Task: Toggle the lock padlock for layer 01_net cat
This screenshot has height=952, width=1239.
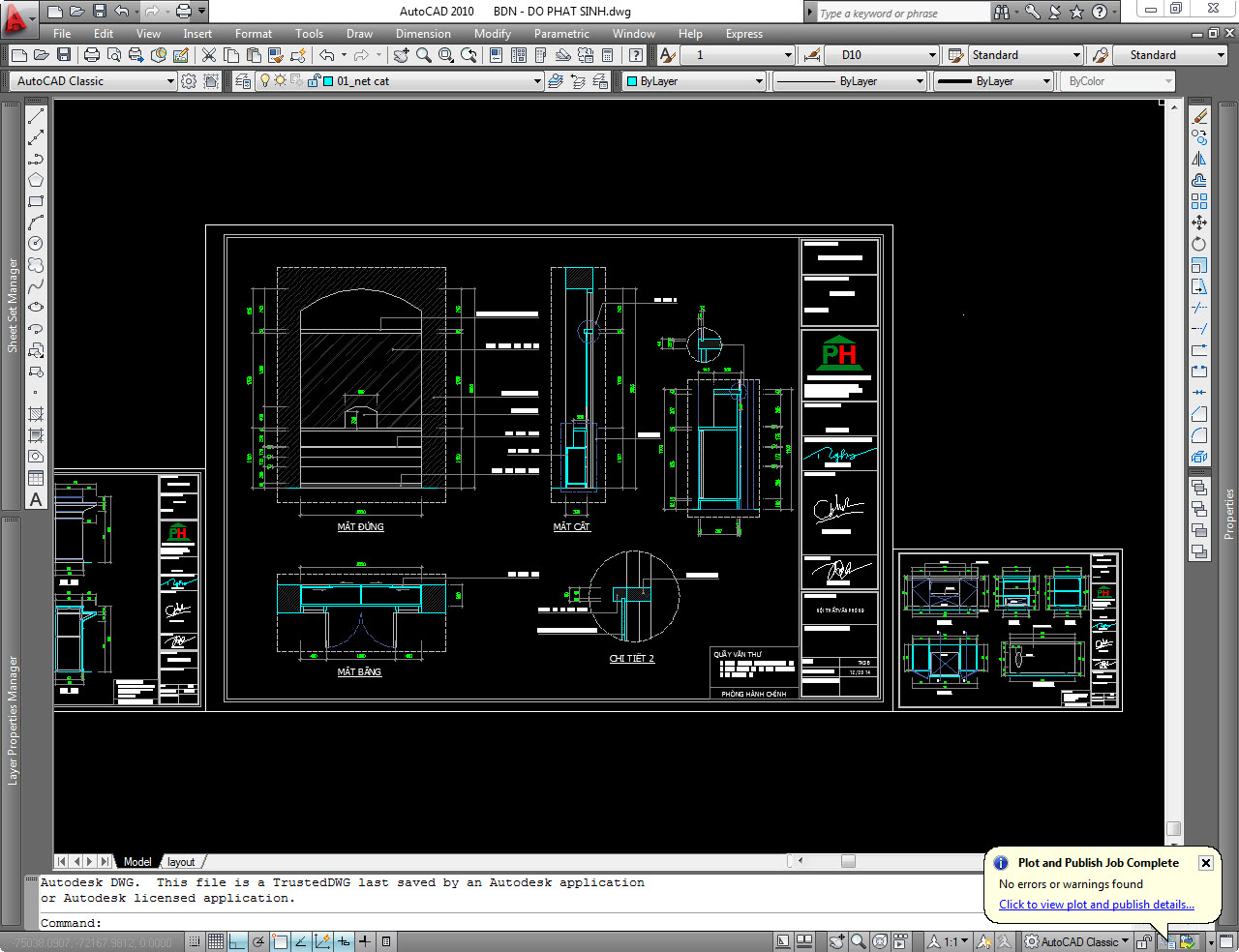Action: pos(314,80)
